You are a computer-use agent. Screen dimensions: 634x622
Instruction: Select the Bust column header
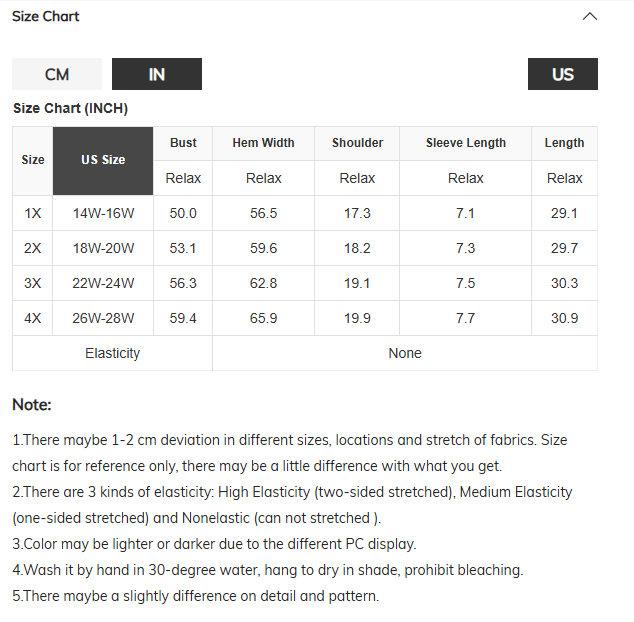tap(183, 143)
